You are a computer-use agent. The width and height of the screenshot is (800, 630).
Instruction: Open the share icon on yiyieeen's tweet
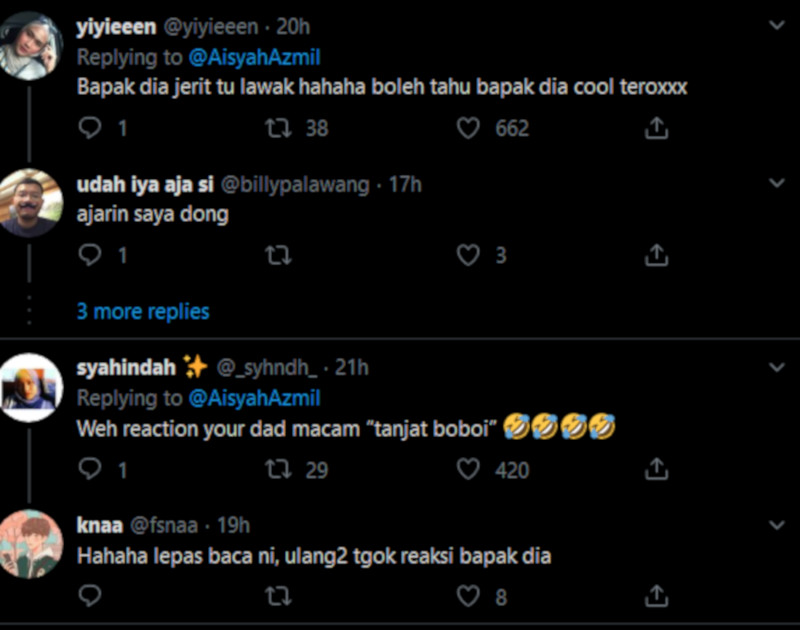(x=657, y=127)
